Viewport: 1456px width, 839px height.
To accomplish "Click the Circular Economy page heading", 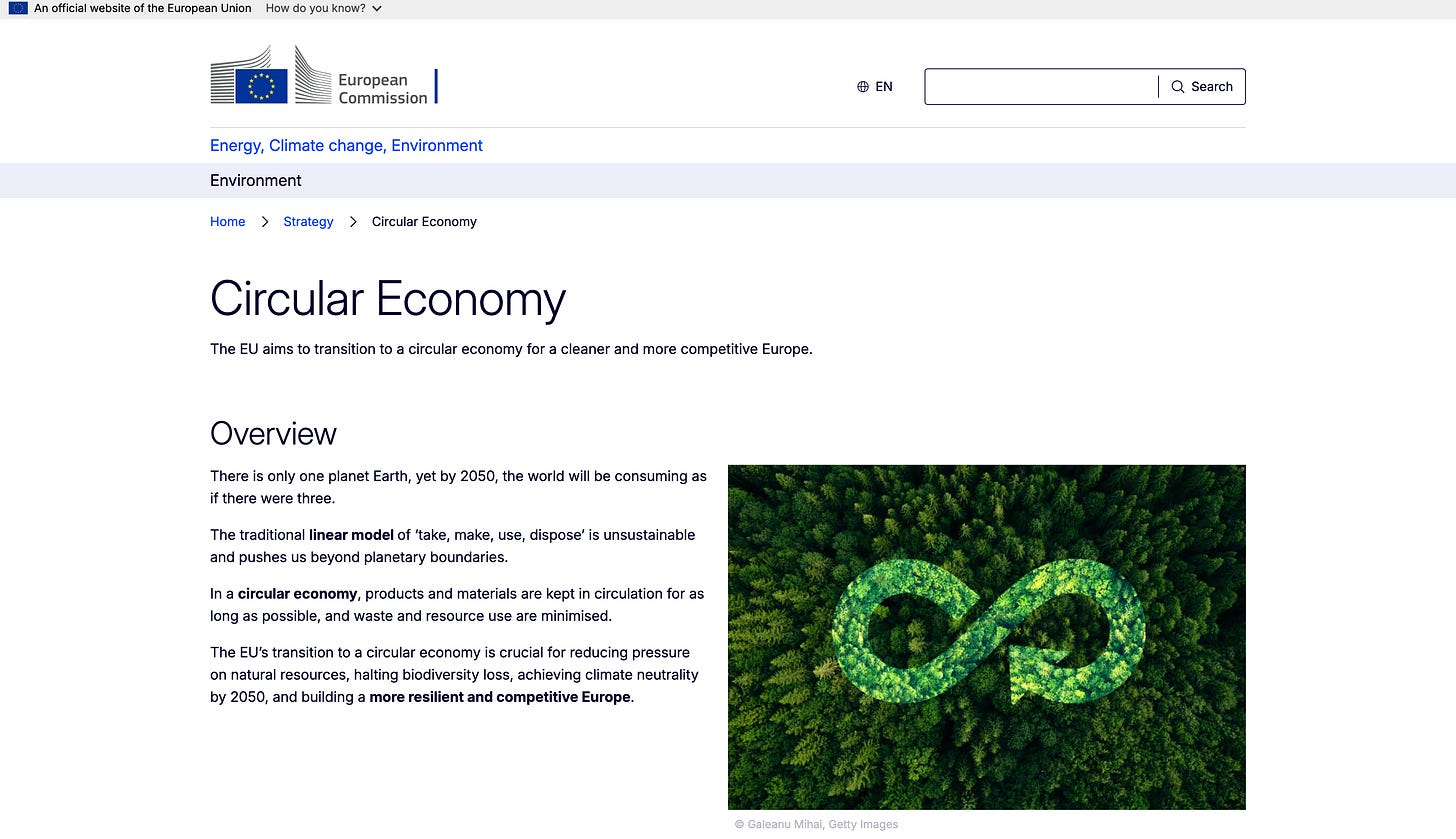I will [x=388, y=299].
